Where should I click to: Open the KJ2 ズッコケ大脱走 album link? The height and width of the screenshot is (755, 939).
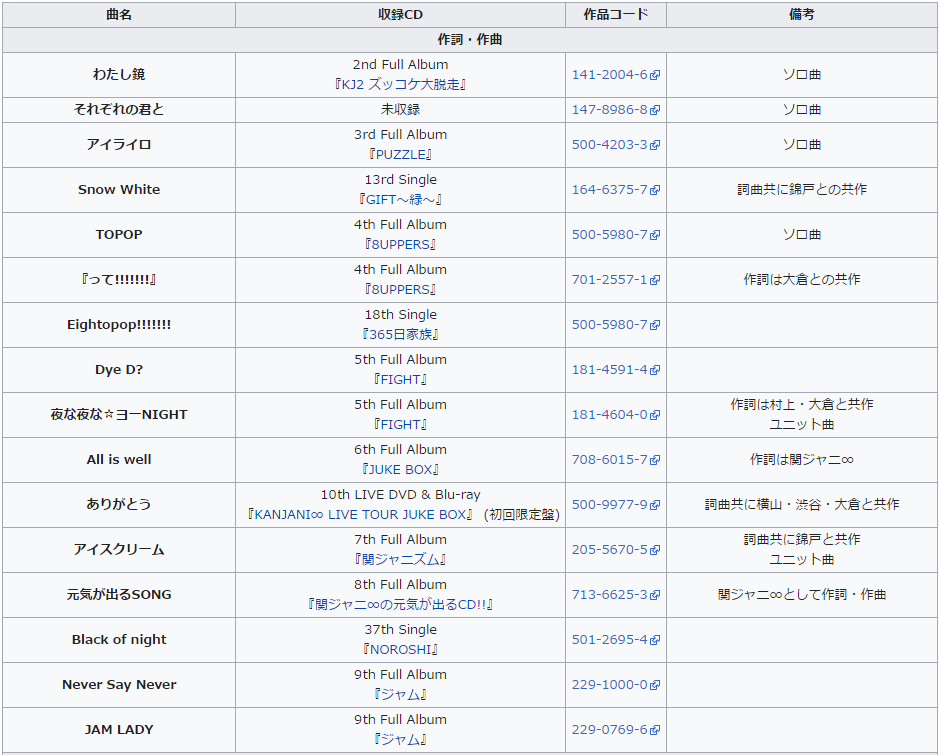click(400, 84)
